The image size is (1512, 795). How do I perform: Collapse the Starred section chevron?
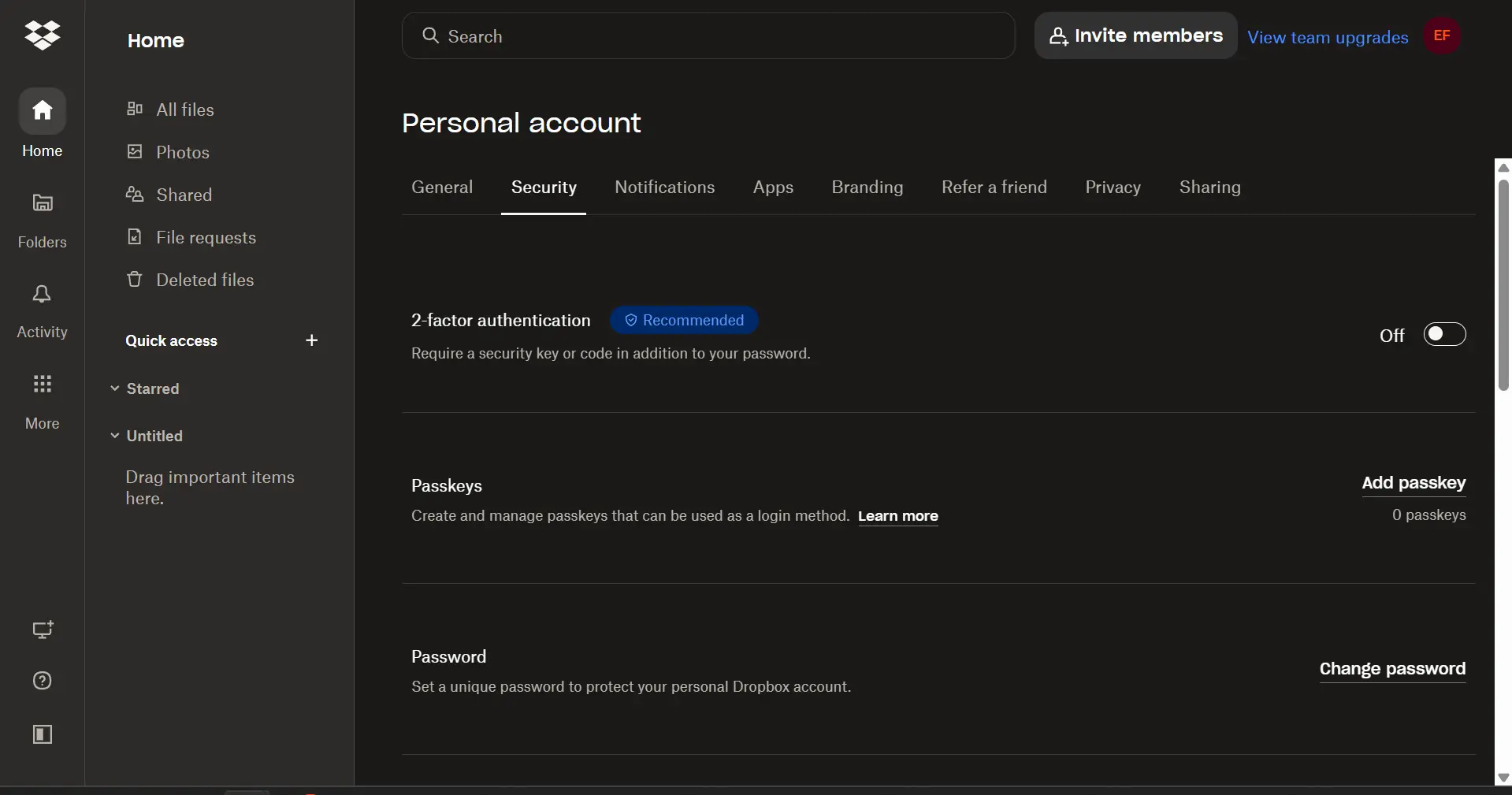coord(115,388)
